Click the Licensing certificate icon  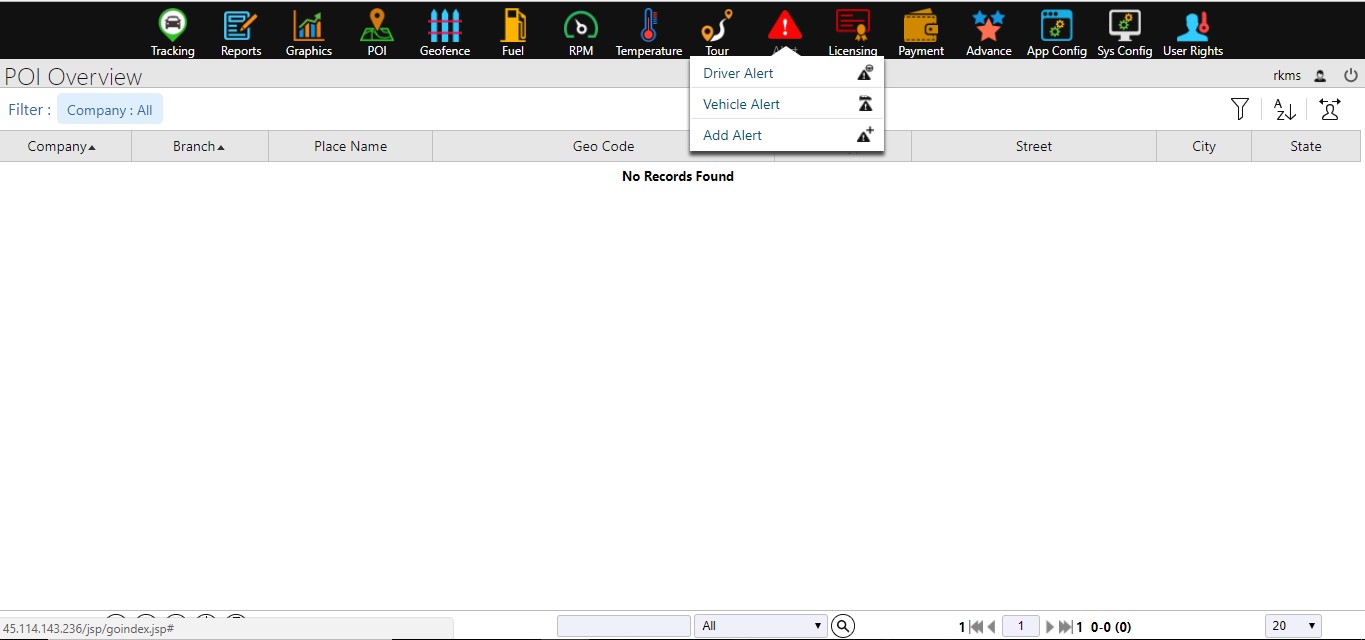tap(852, 26)
